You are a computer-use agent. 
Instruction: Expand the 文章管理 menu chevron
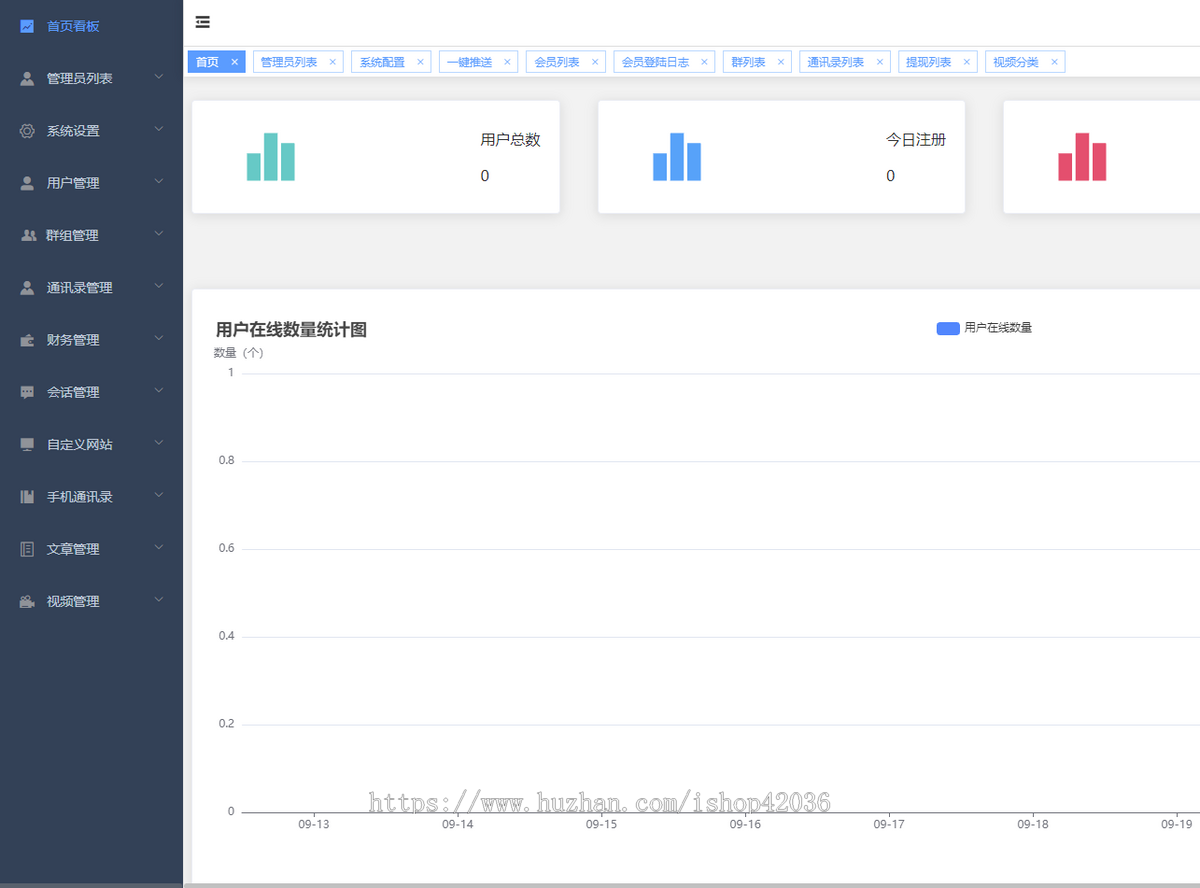(159, 547)
